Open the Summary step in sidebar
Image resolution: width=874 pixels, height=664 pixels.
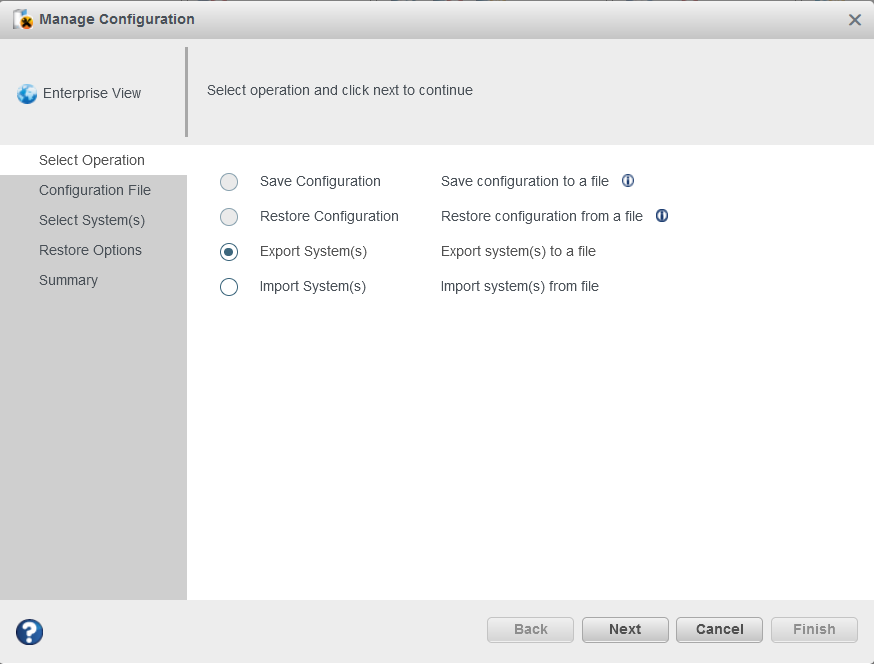point(68,280)
